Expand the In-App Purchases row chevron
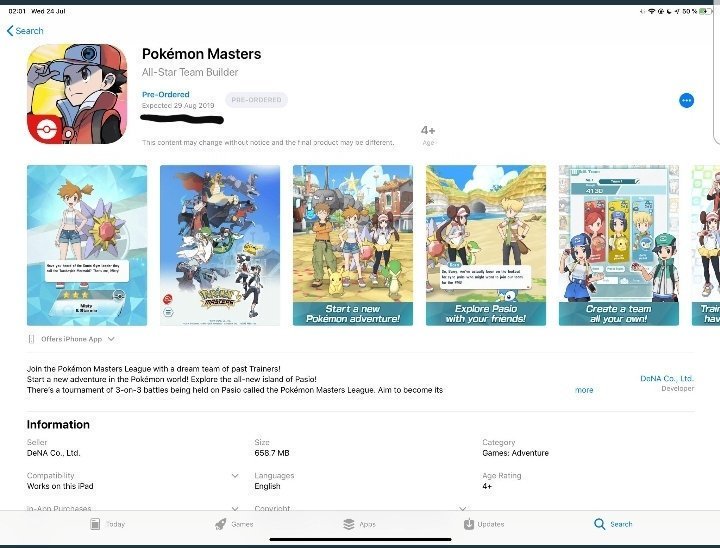Viewport: 720px width, 548px height. click(235, 508)
